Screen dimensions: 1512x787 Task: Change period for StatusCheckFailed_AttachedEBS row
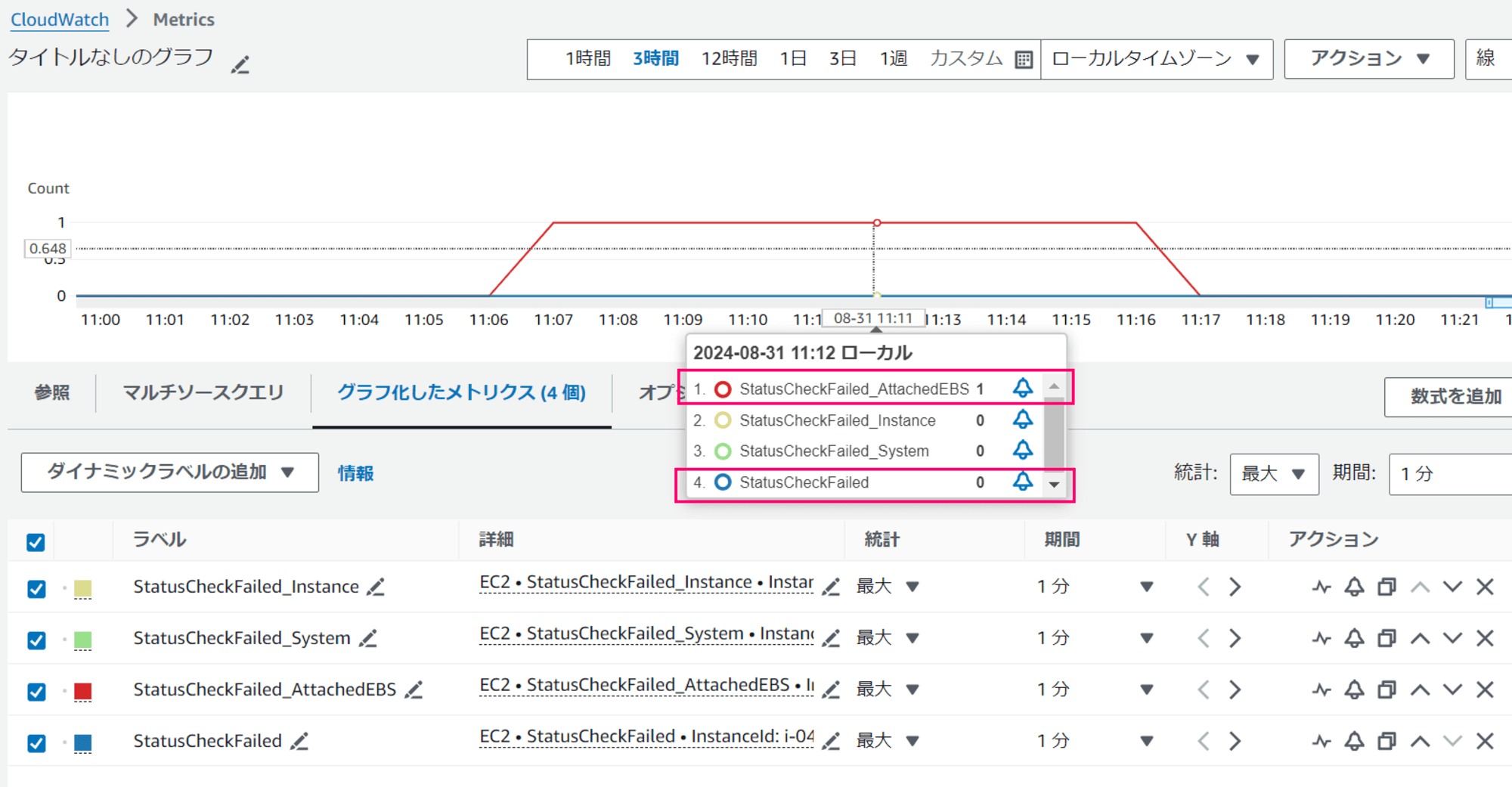(x=1095, y=689)
